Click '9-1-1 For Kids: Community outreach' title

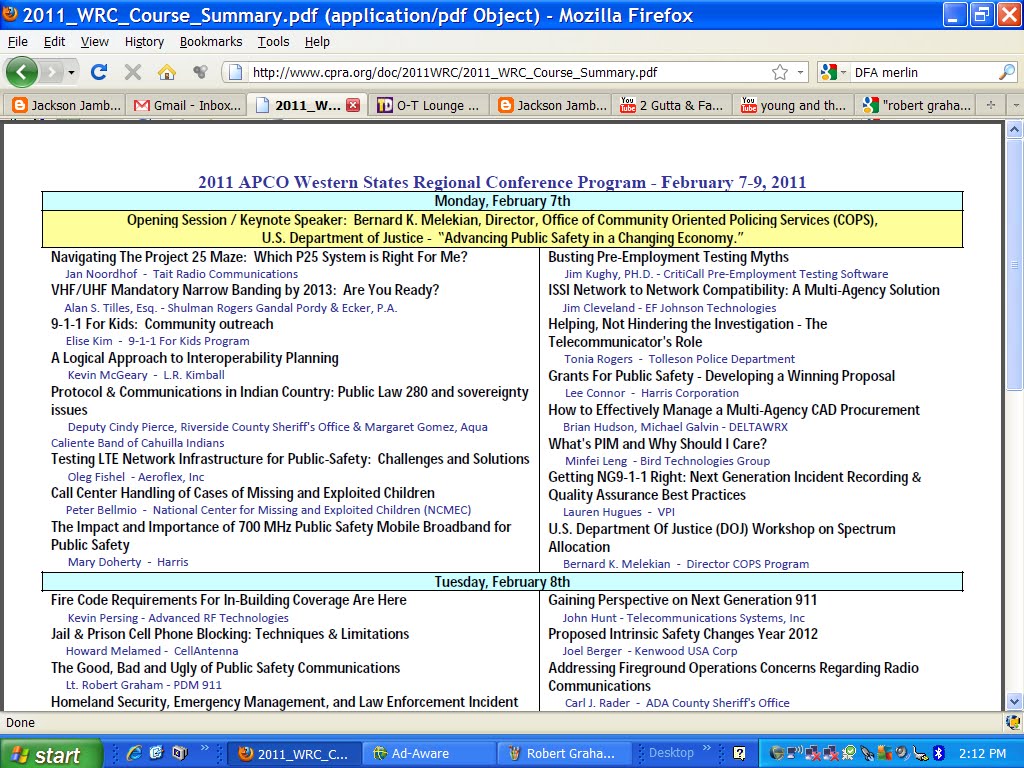(x=162, y=324)
